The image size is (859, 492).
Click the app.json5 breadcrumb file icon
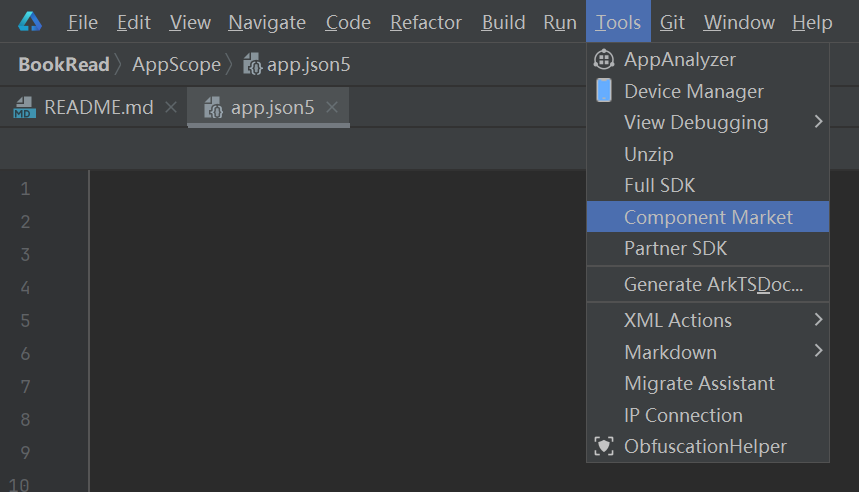[253, 65]
